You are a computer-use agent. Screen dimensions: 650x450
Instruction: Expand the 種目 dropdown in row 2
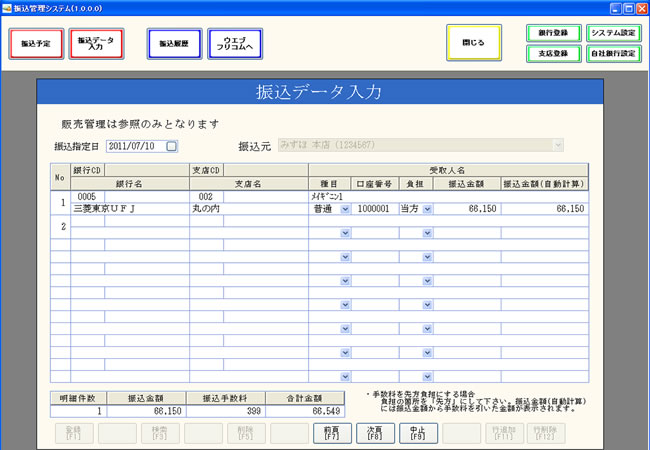coord(345,234)
